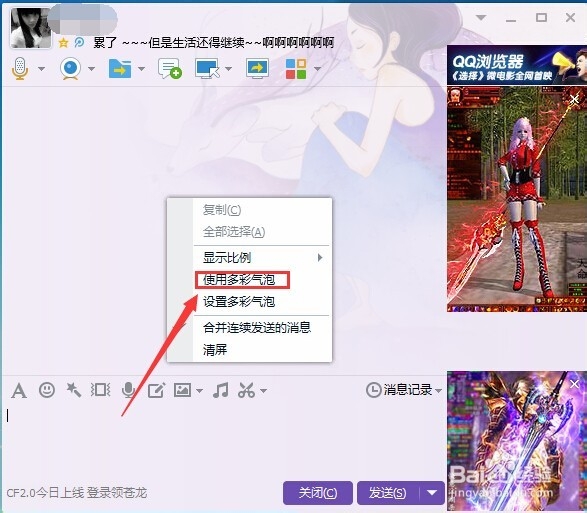Image resolution: width=587 pixels, height=513 pixels.
Task: Share music with the note icon
Action: pyautogui.click(x=220, y=391)
